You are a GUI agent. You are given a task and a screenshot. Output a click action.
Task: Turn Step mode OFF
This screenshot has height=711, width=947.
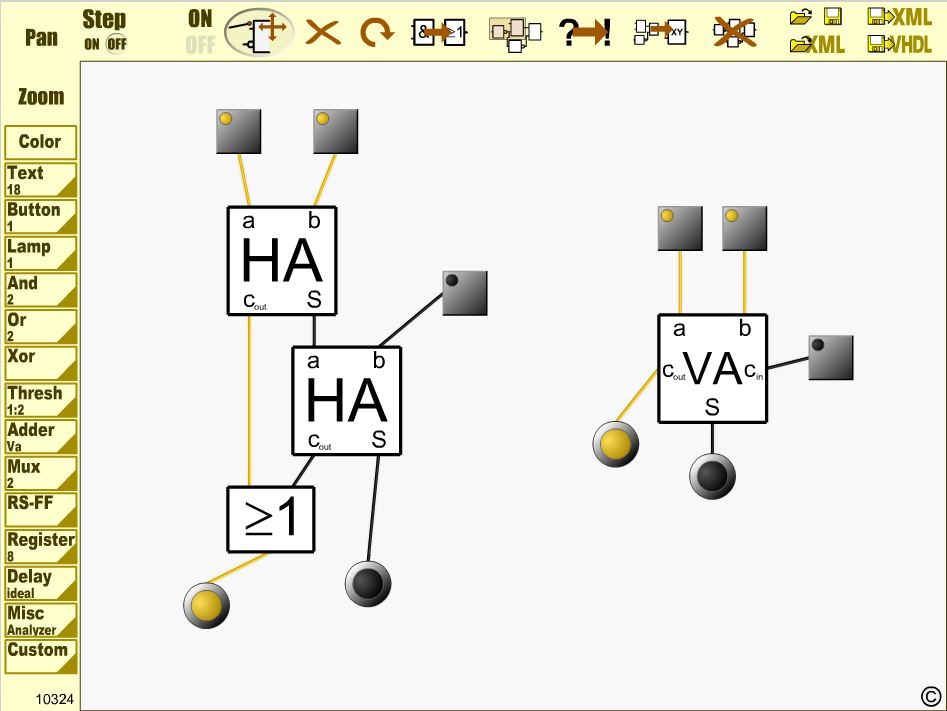pos(117,44)
